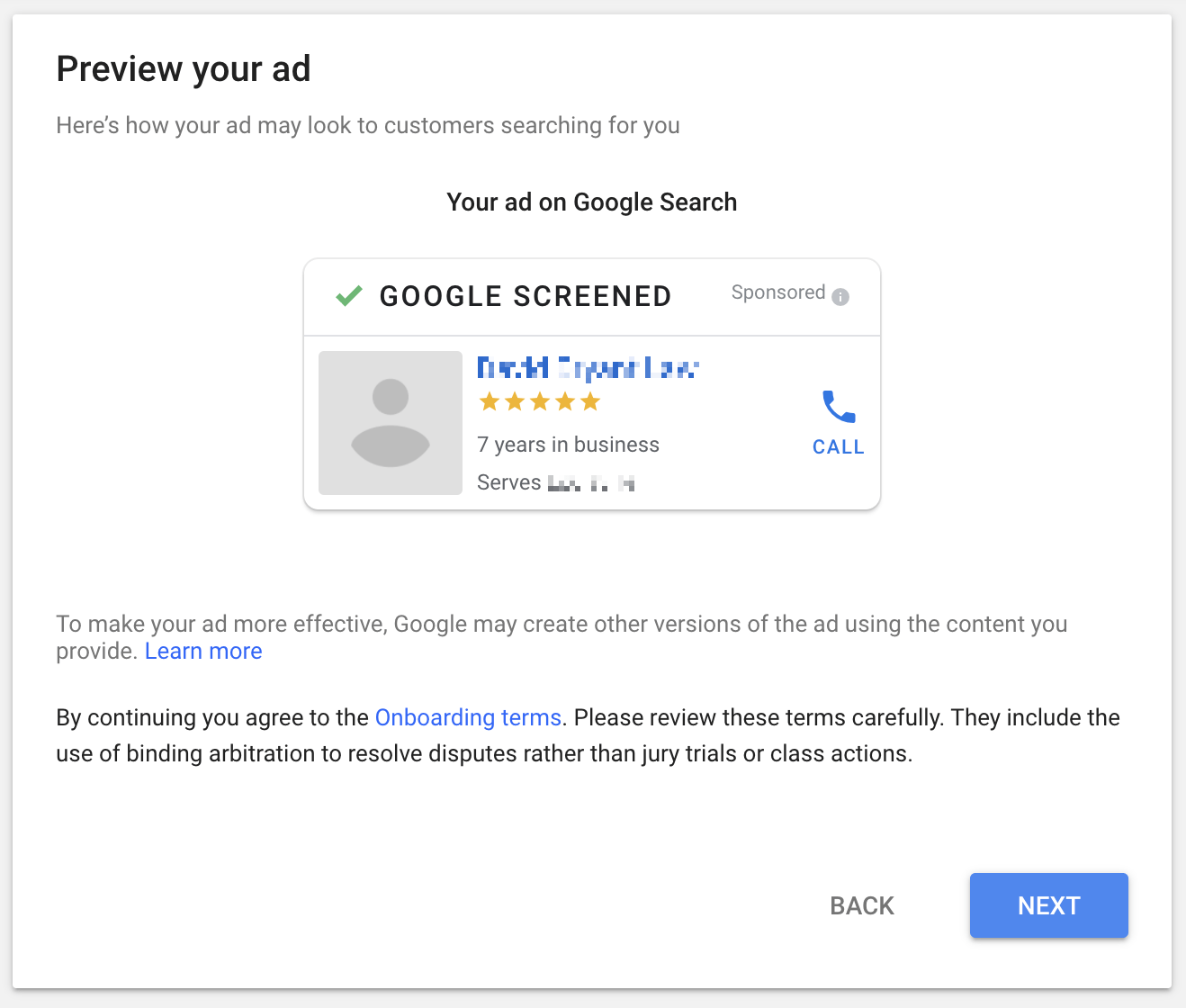Click the blurred business name in ad
Screen dimensions: 1186x1008
[x=588, y=367]
